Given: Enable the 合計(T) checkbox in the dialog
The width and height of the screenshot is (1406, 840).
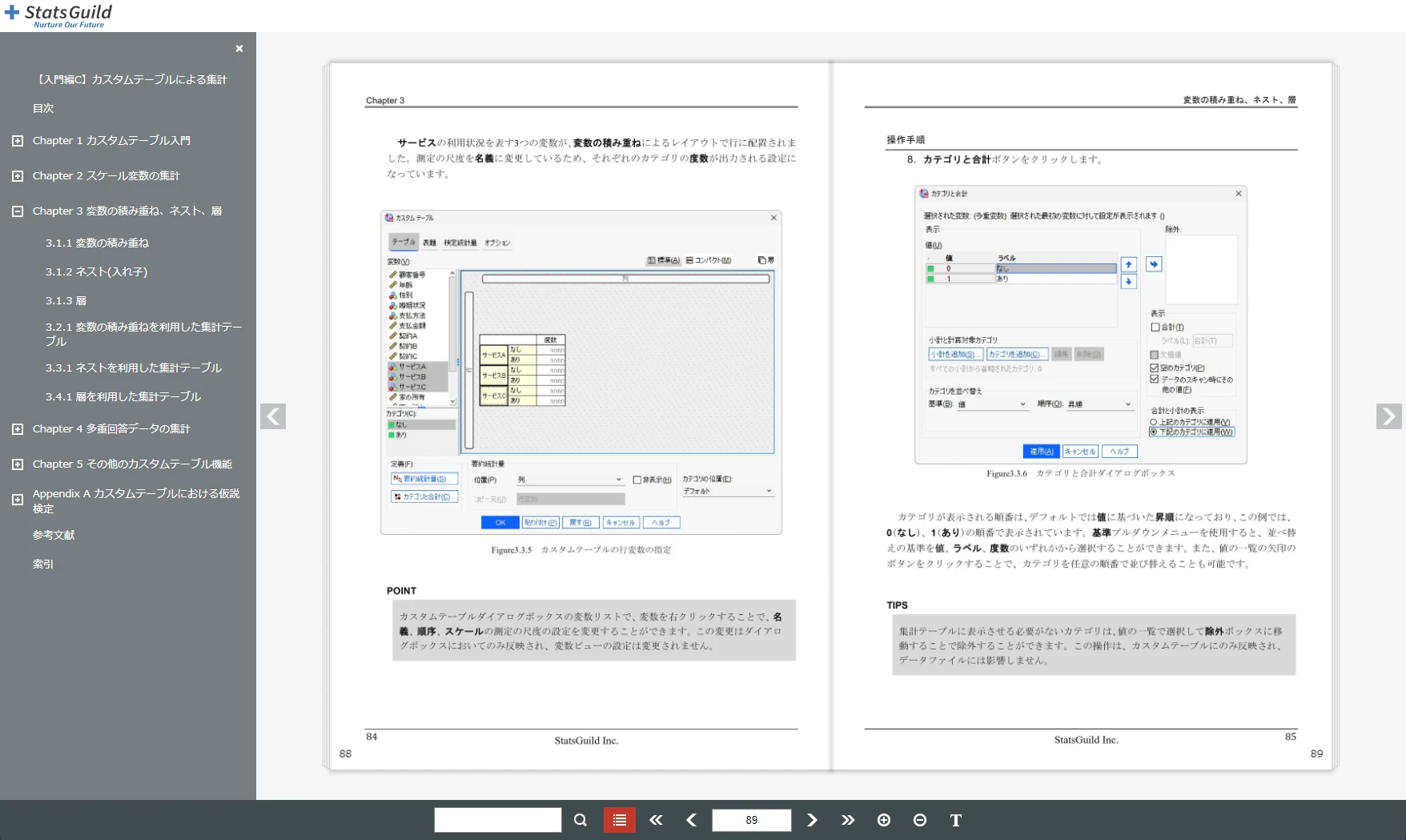Looking at the screenshot, I should pyautogui.click(x=1154, y=327).
